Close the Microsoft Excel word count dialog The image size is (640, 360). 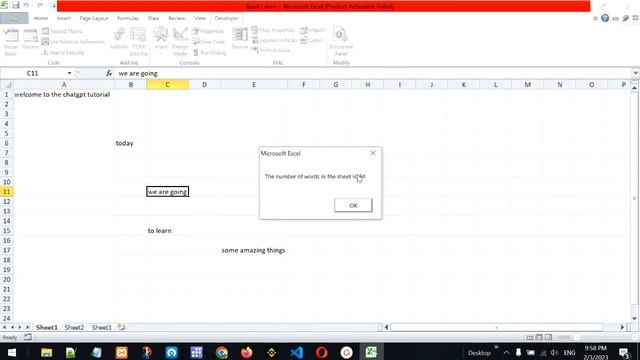click(373, 153)
